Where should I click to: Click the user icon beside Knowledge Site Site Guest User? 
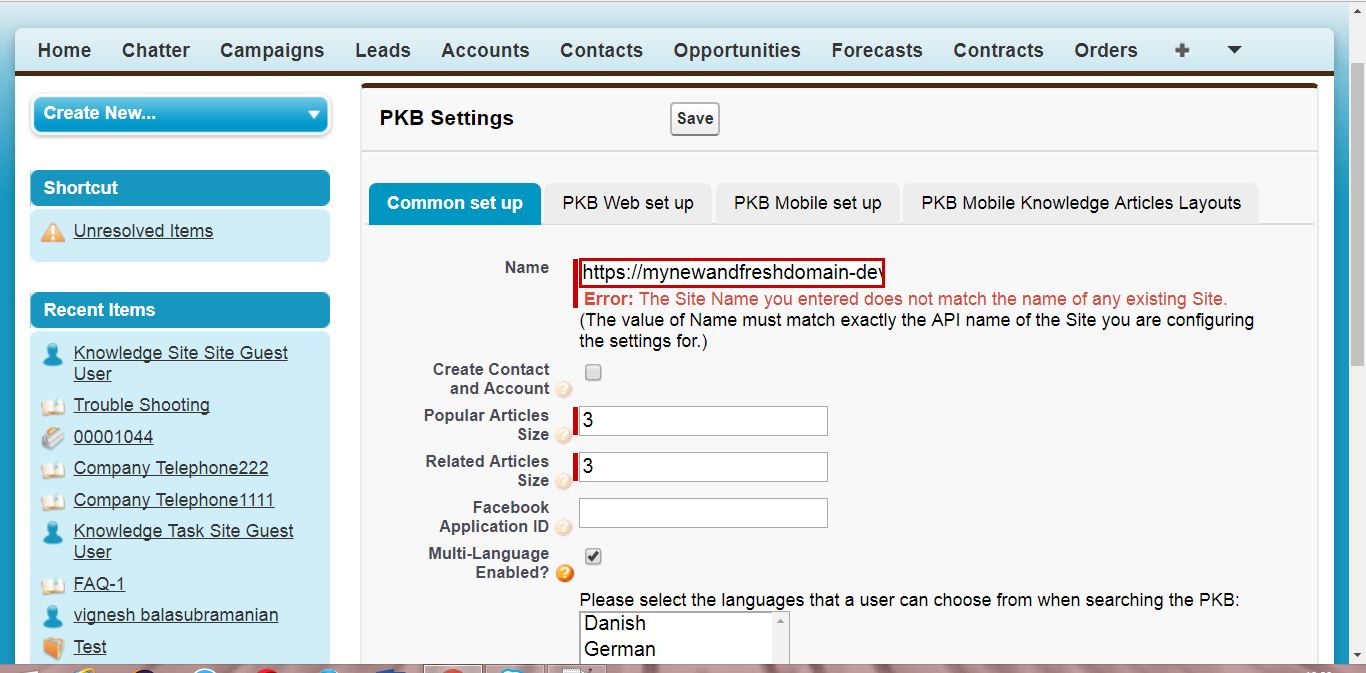pyautogui.click(x=53, y=354)
